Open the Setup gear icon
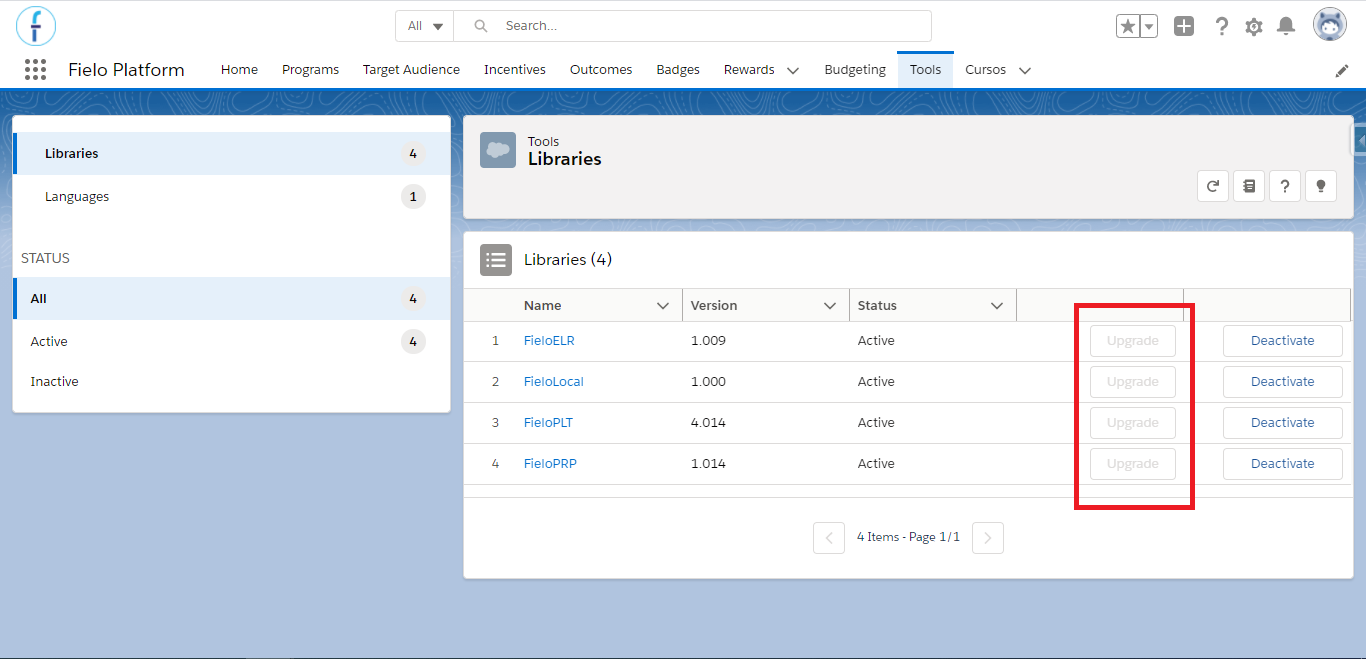This screenshot has height=659, width=1366. coord(1254,27)
